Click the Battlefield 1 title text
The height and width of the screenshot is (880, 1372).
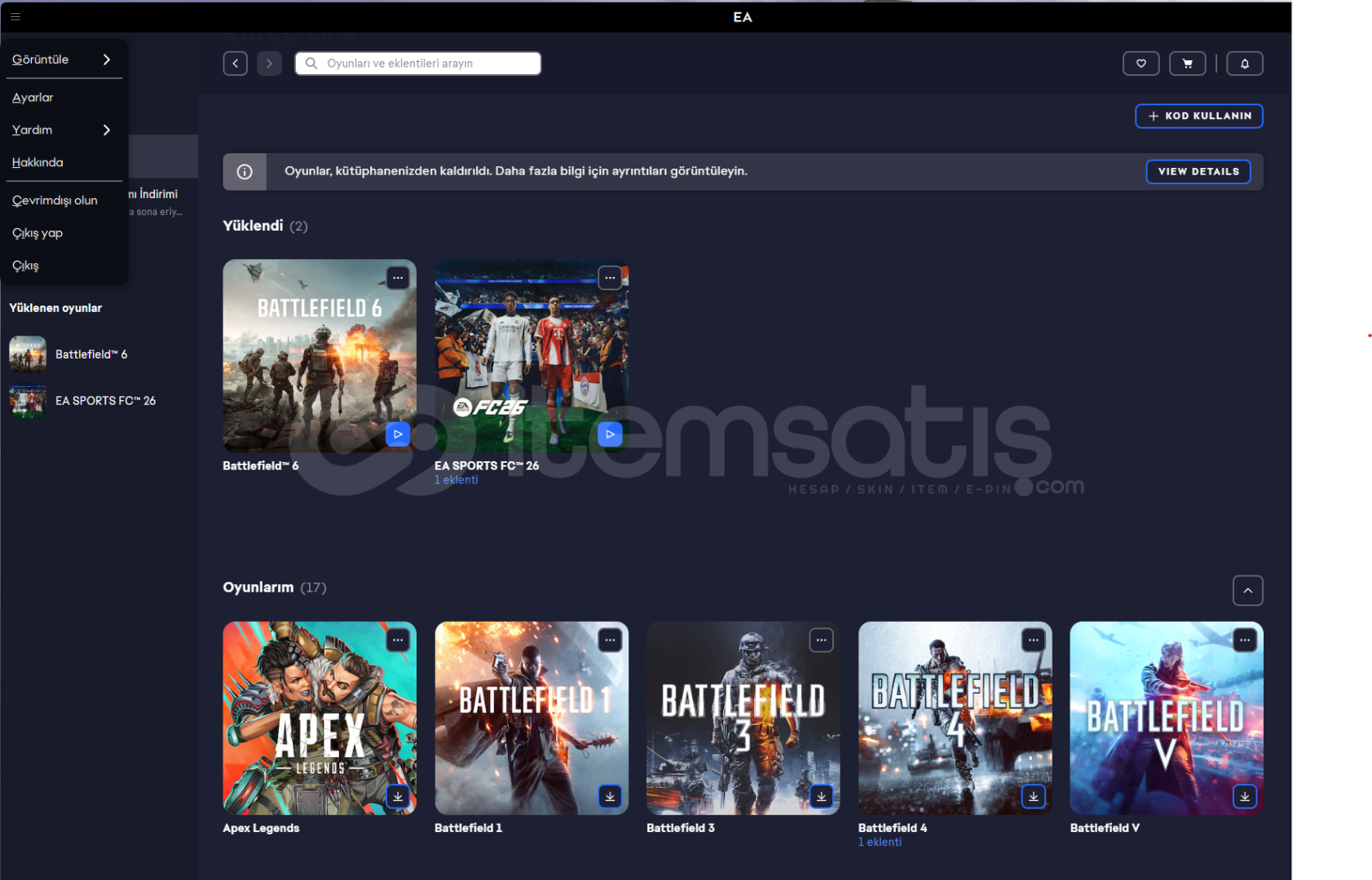[x=469, y=829]
